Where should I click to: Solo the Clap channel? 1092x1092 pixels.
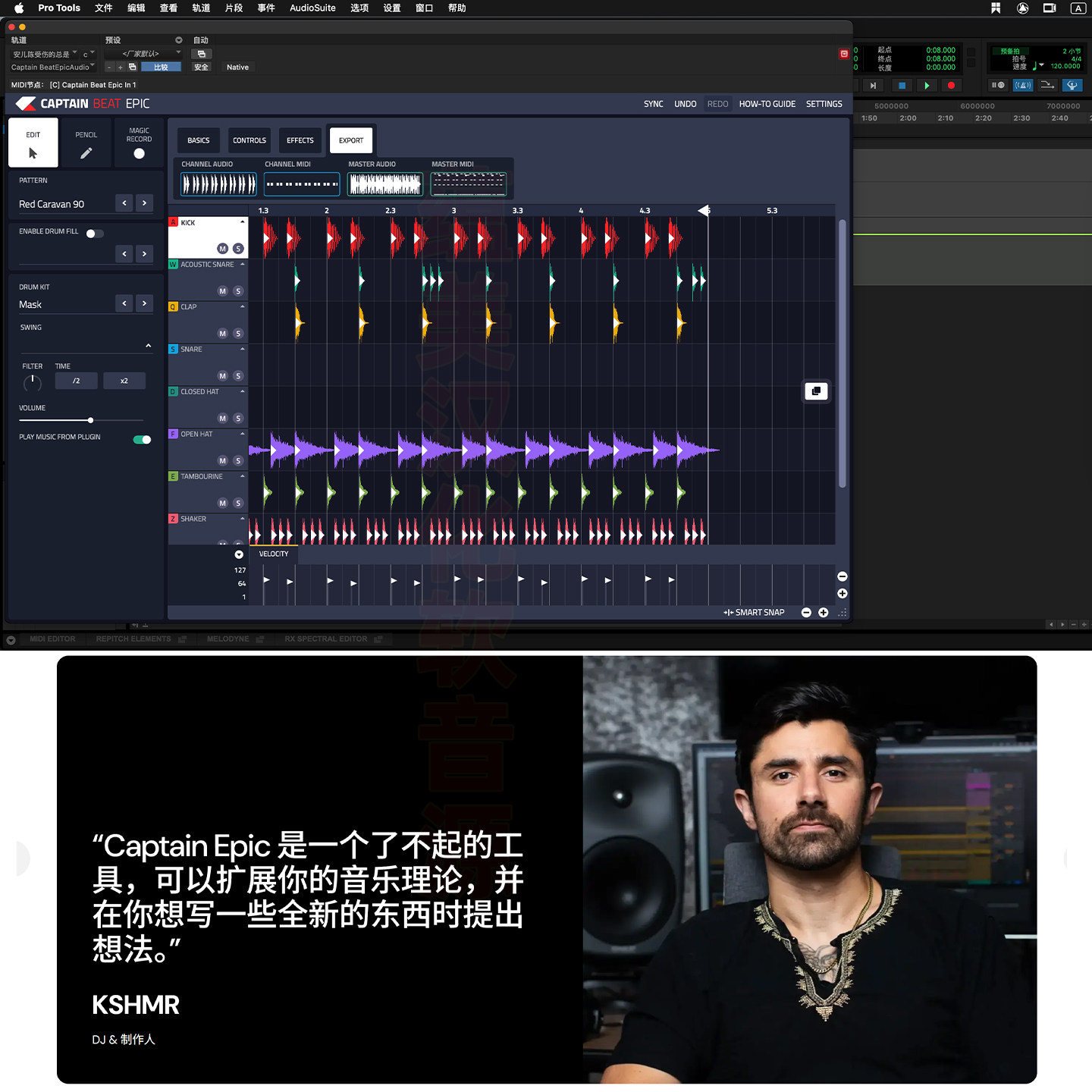click(x=238, y=334)
